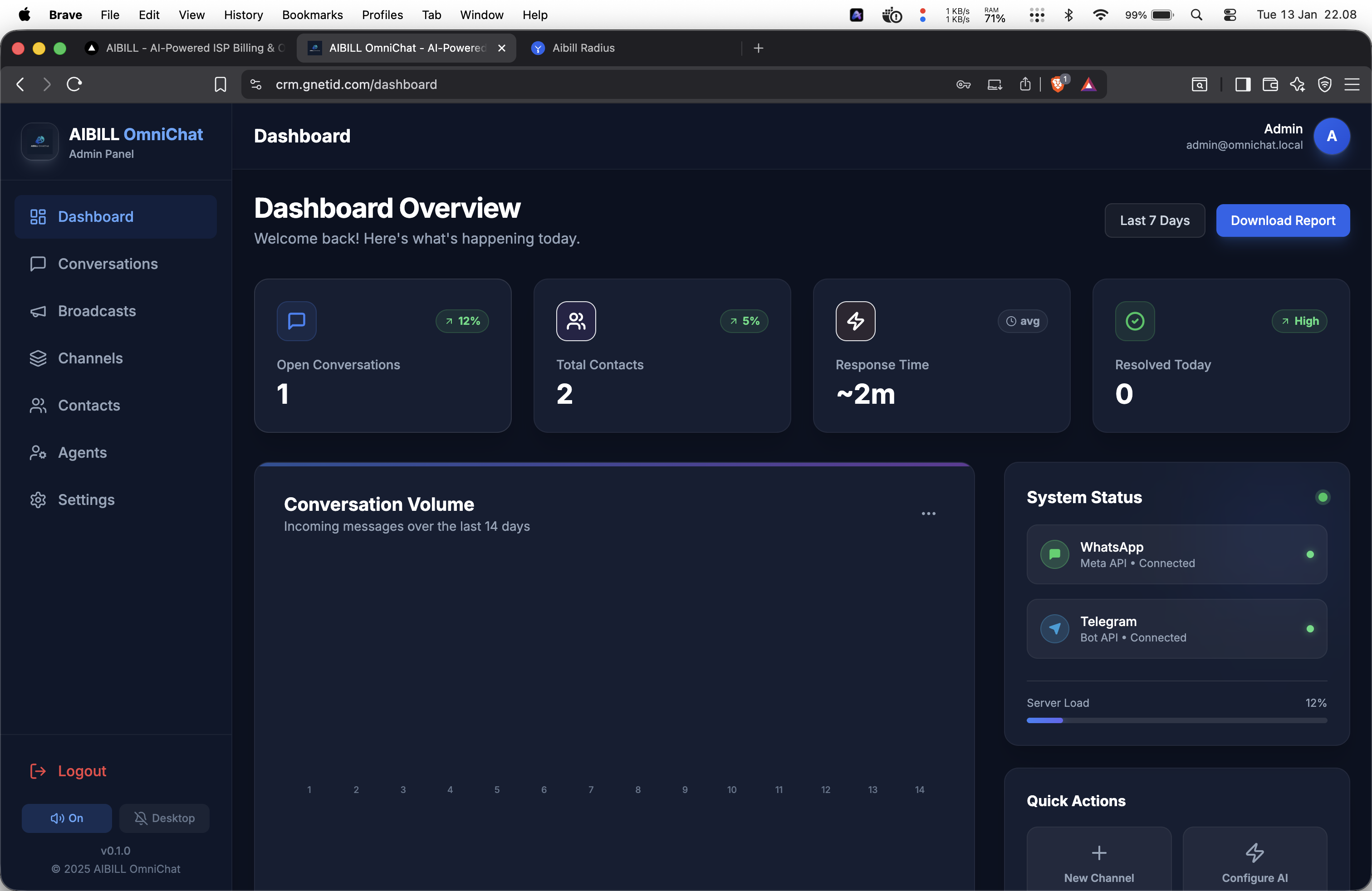Toggle the Brave sidebar panel
This screenshot has width=1372, height=891.
1242,85
